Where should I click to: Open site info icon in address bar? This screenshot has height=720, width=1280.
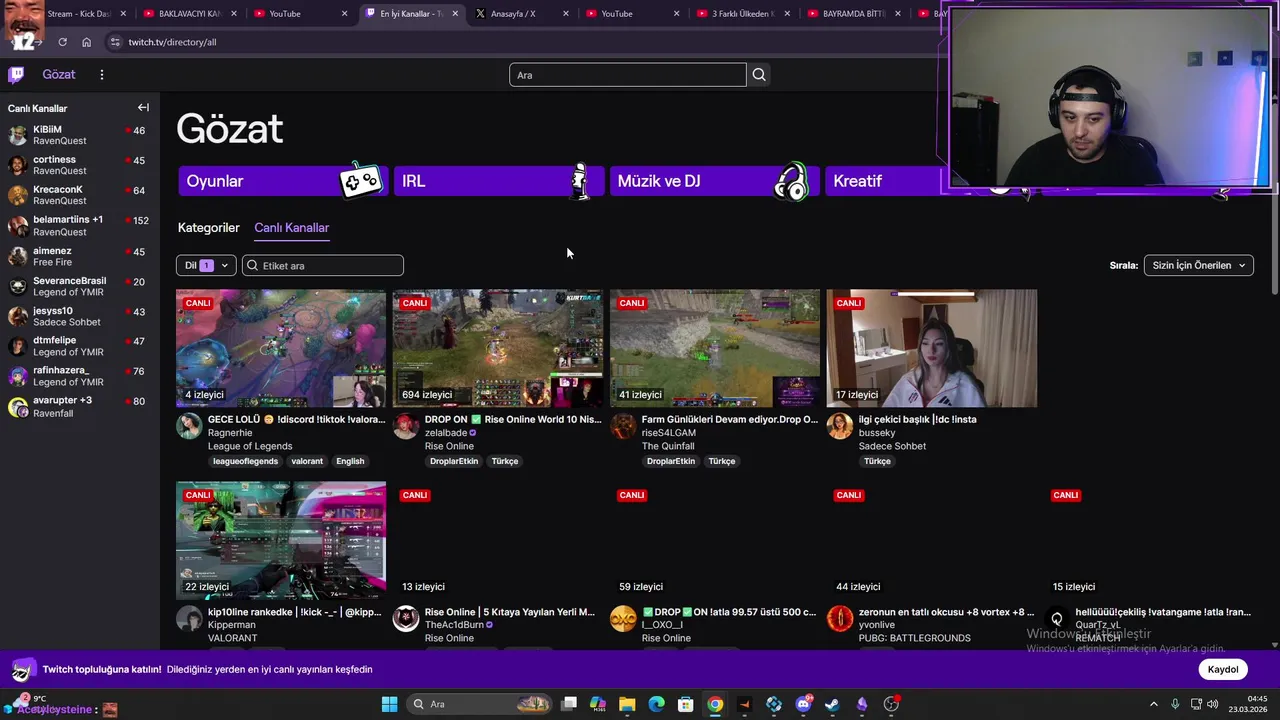115,42
